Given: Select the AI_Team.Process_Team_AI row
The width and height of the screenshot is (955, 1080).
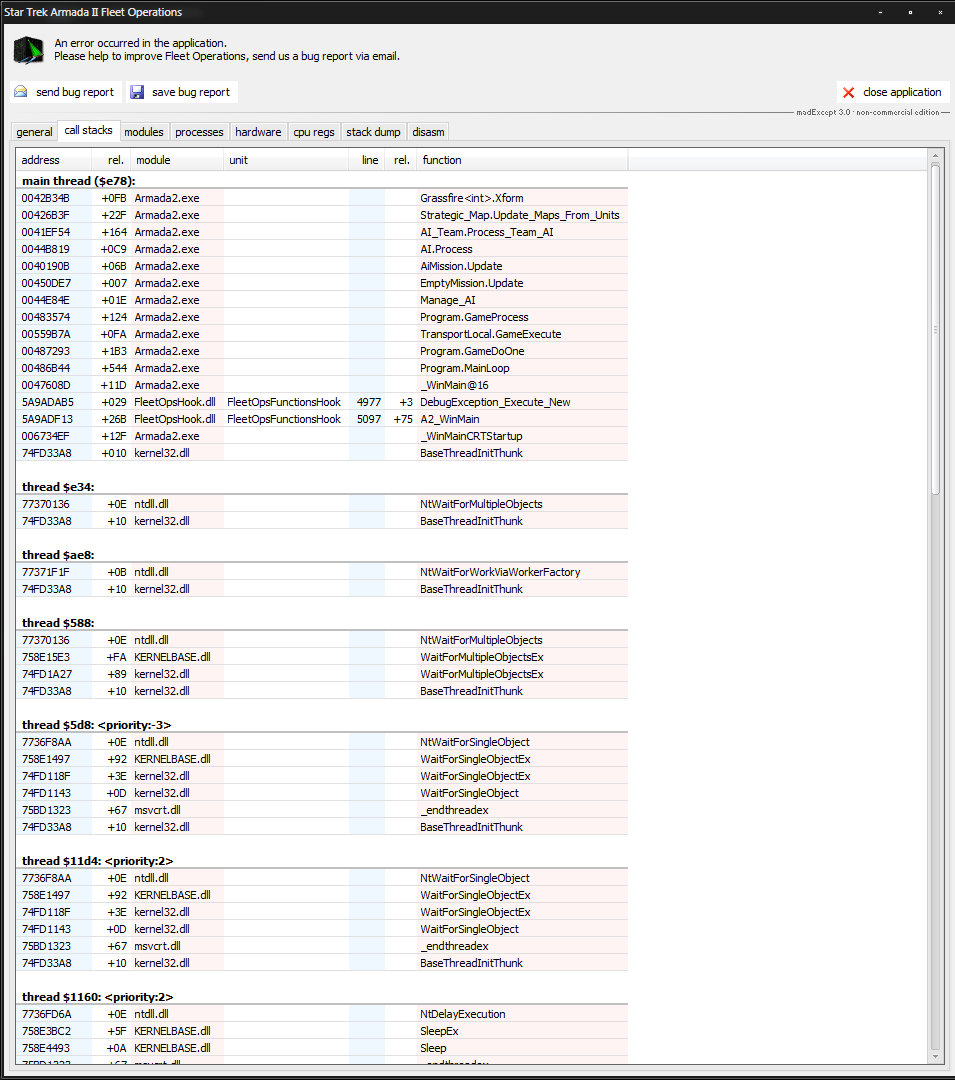Looking at the screenshot, I should [x=322, y=232].
